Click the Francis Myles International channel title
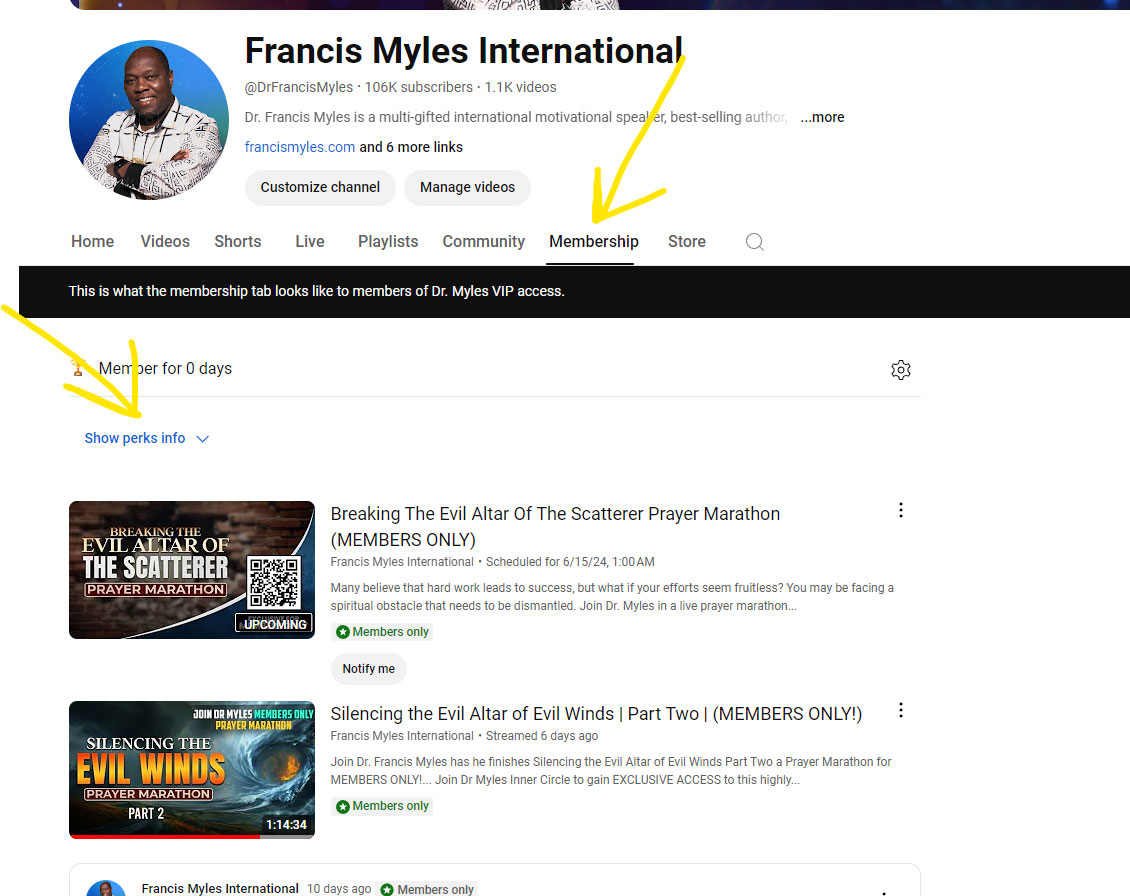The width and height of the screenshot is (1130, 896). 463,50
